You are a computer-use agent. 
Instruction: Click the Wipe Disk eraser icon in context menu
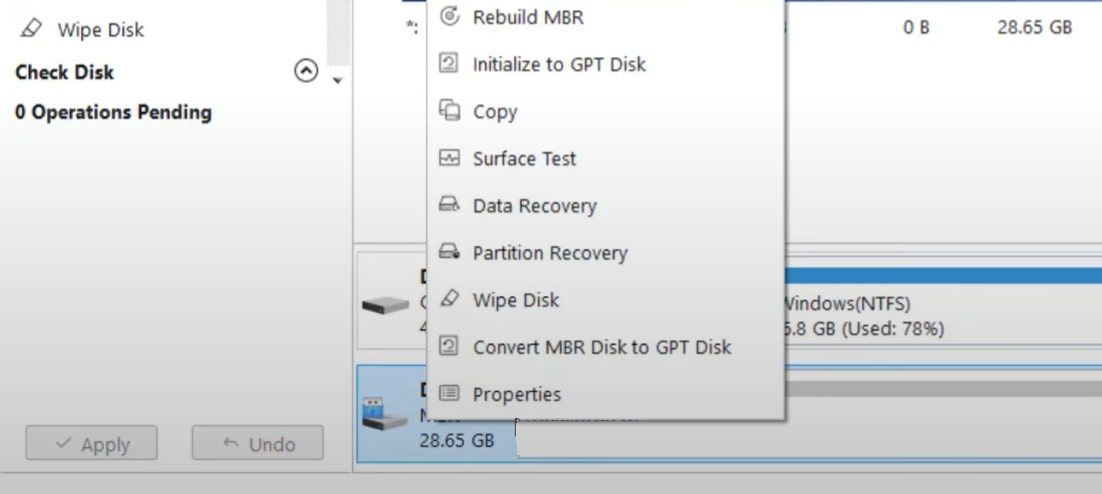pos(450,299)
